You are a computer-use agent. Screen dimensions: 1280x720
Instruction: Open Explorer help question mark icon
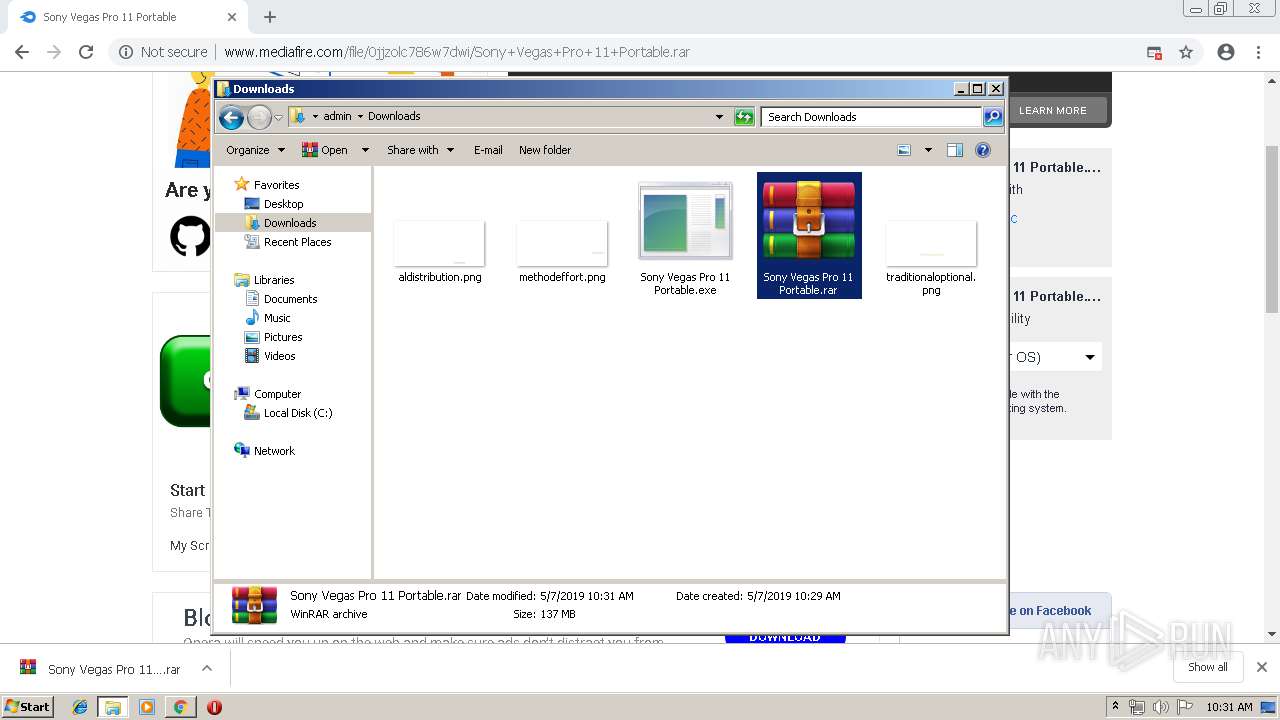983,150
